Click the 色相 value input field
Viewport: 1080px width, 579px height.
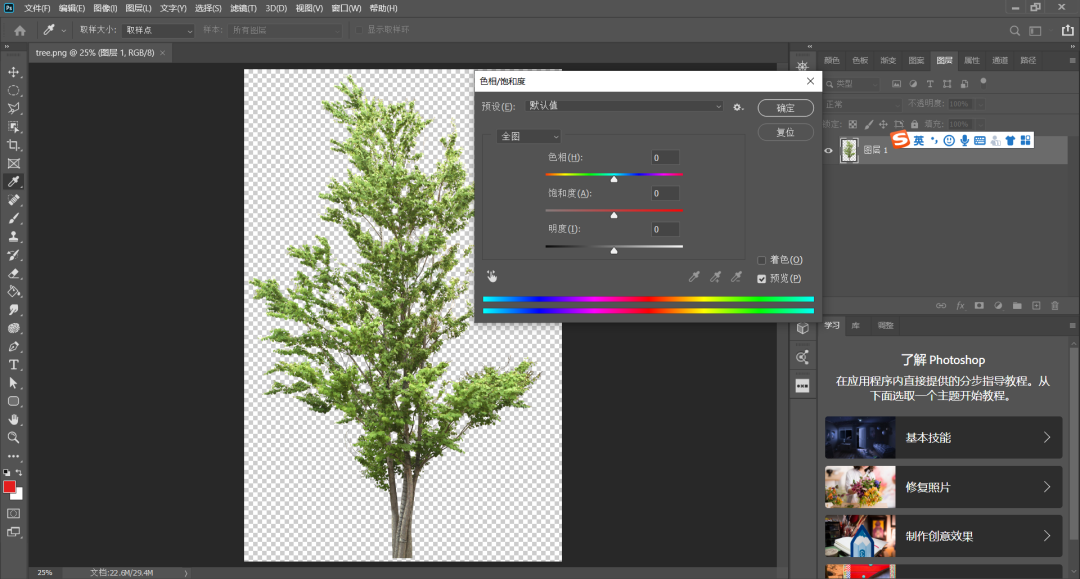[x=665, y=158]
